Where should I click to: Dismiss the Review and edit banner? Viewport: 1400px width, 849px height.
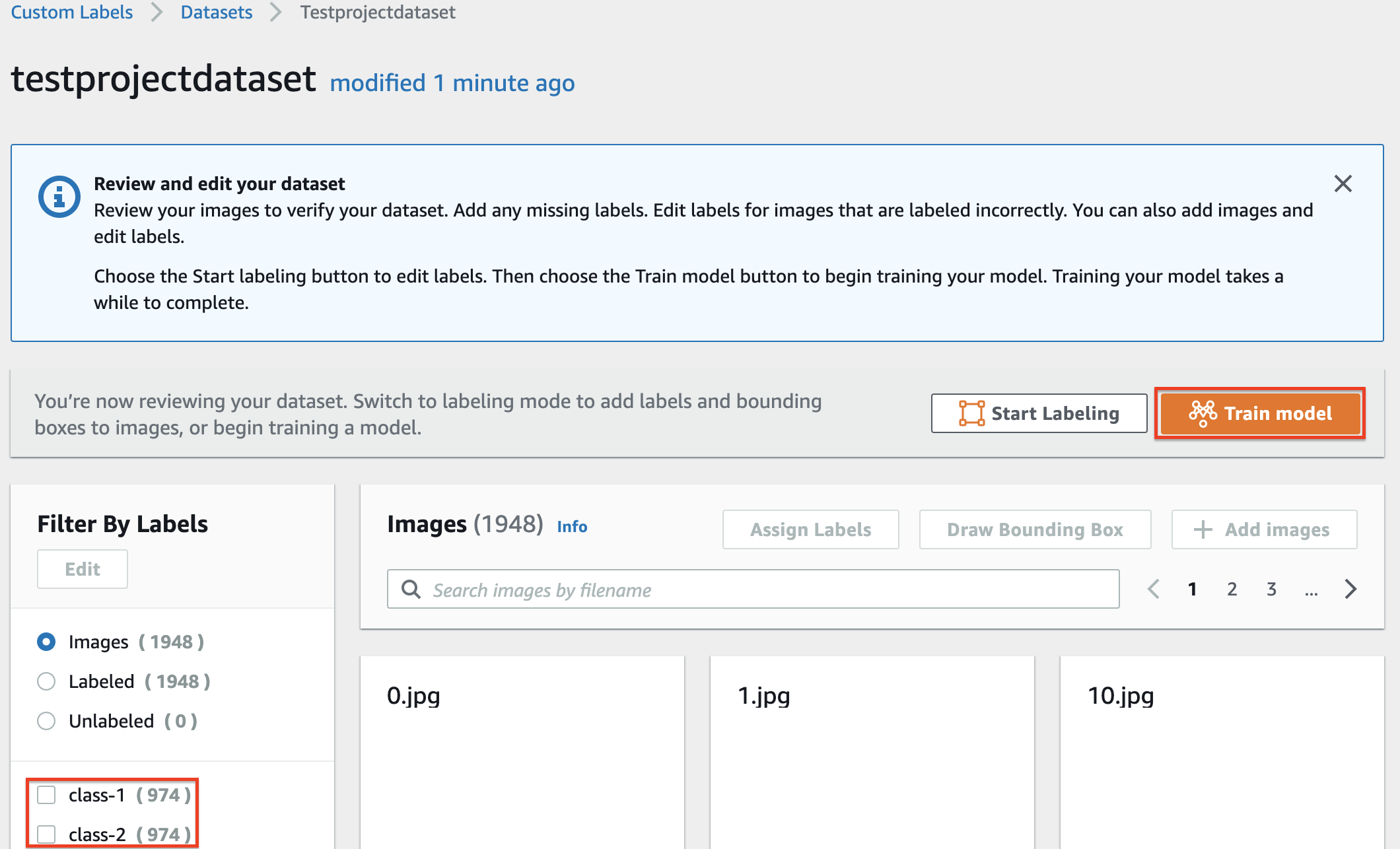pos(1343,184)
